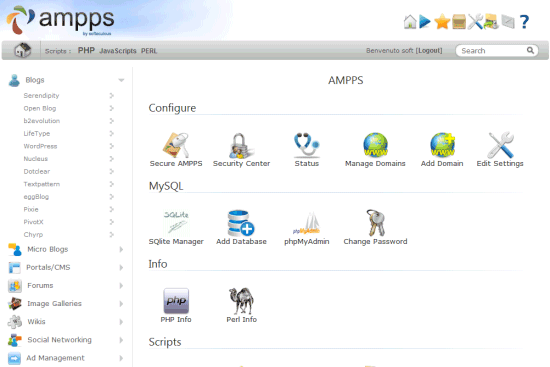Click the Image Galleries category icon

tap(15, 304)
